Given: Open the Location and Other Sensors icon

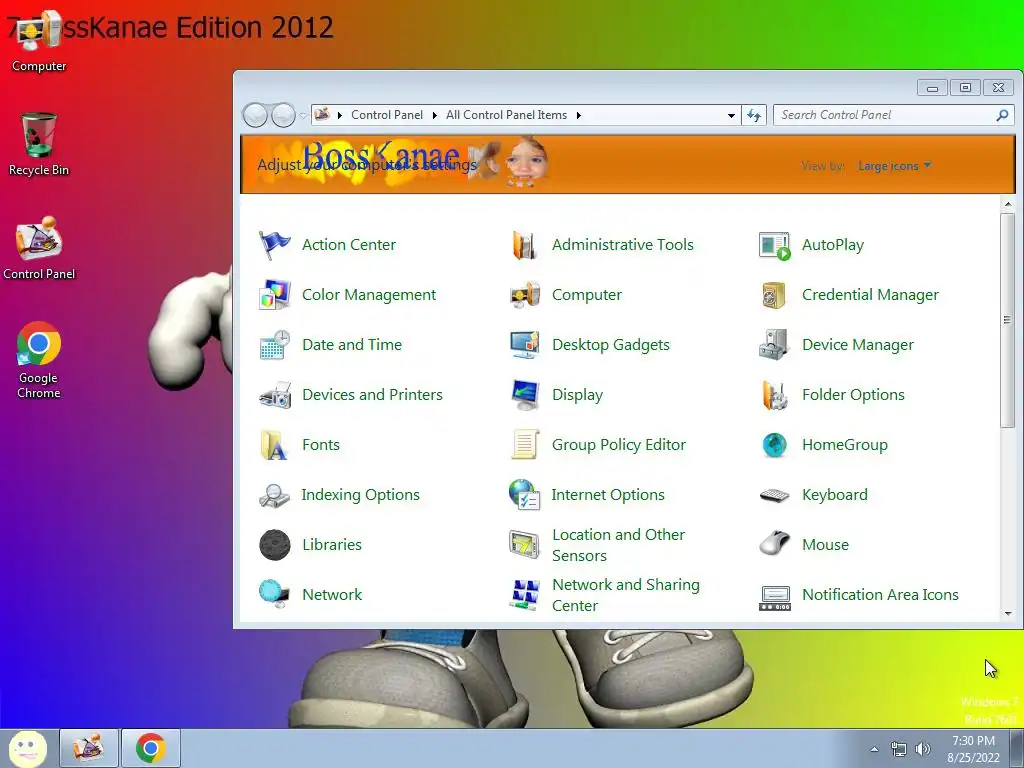Looking at the screenshot, I should (524, 545).
